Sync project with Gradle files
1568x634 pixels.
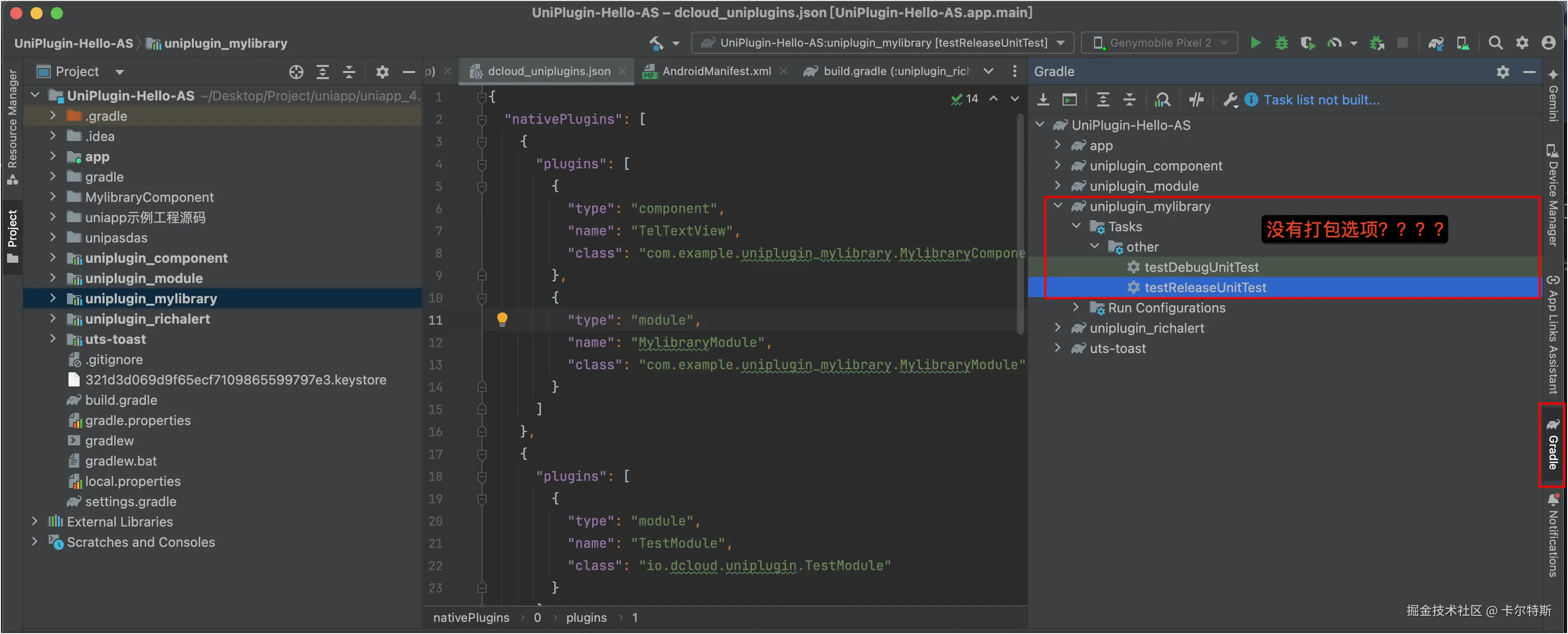pyautogui.click(x=1436, y=43)
